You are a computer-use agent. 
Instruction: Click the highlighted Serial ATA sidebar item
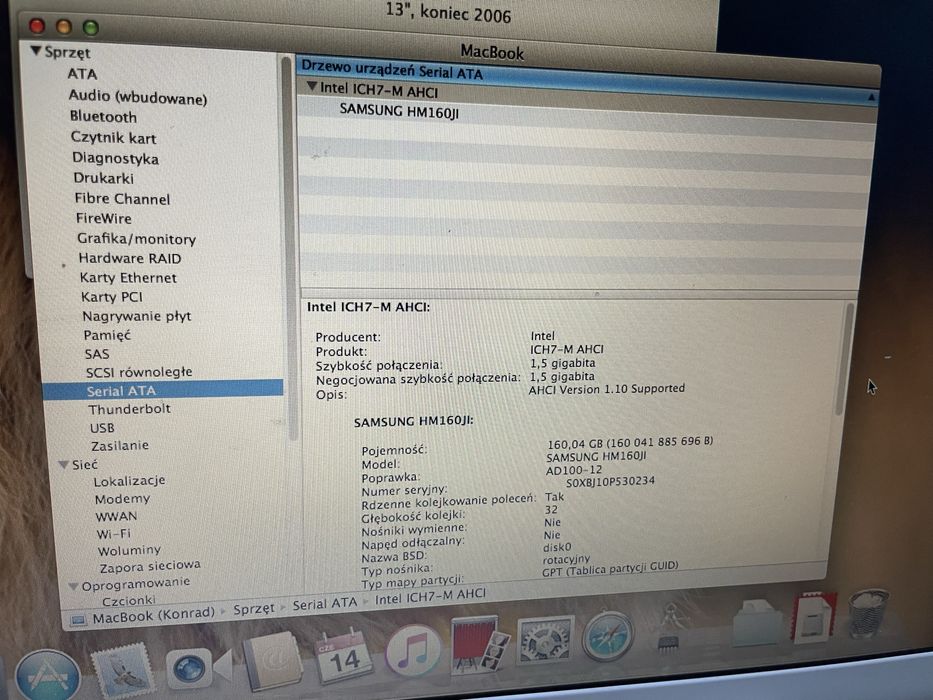(x=162, y=390)
